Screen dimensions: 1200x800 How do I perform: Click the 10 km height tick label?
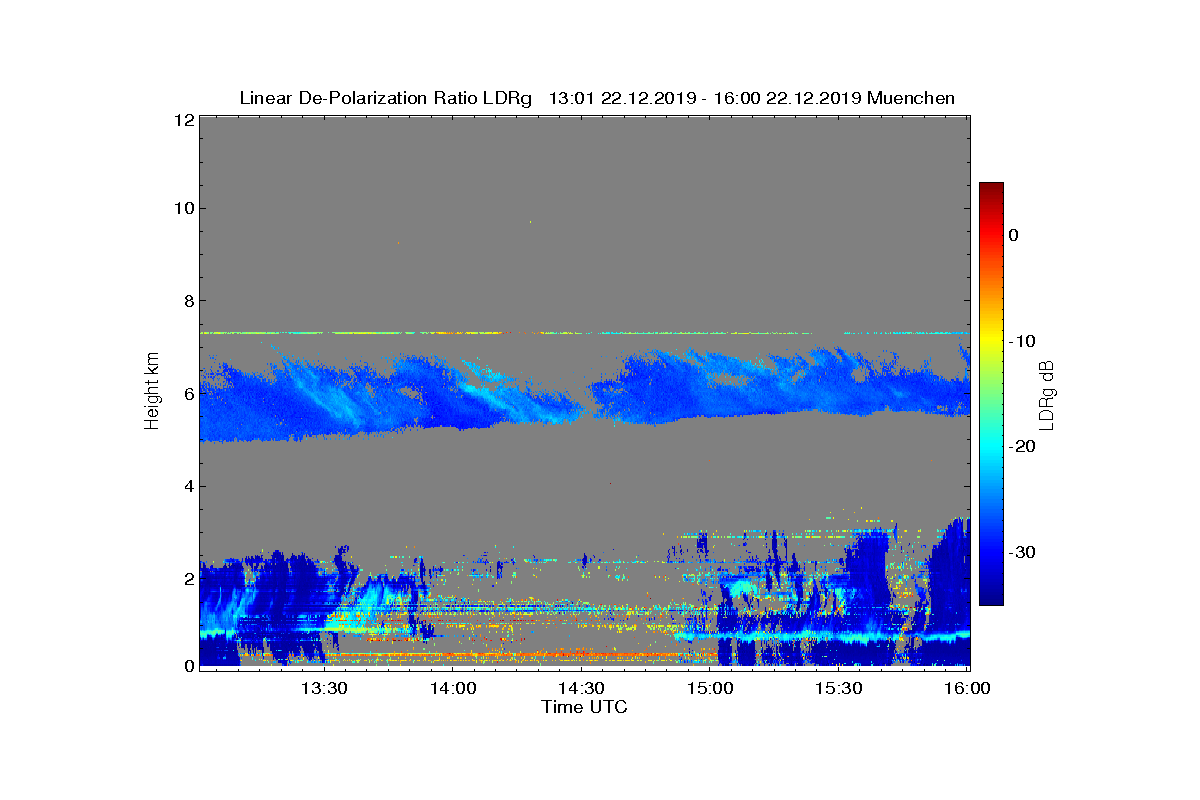[x=183, y=208]
